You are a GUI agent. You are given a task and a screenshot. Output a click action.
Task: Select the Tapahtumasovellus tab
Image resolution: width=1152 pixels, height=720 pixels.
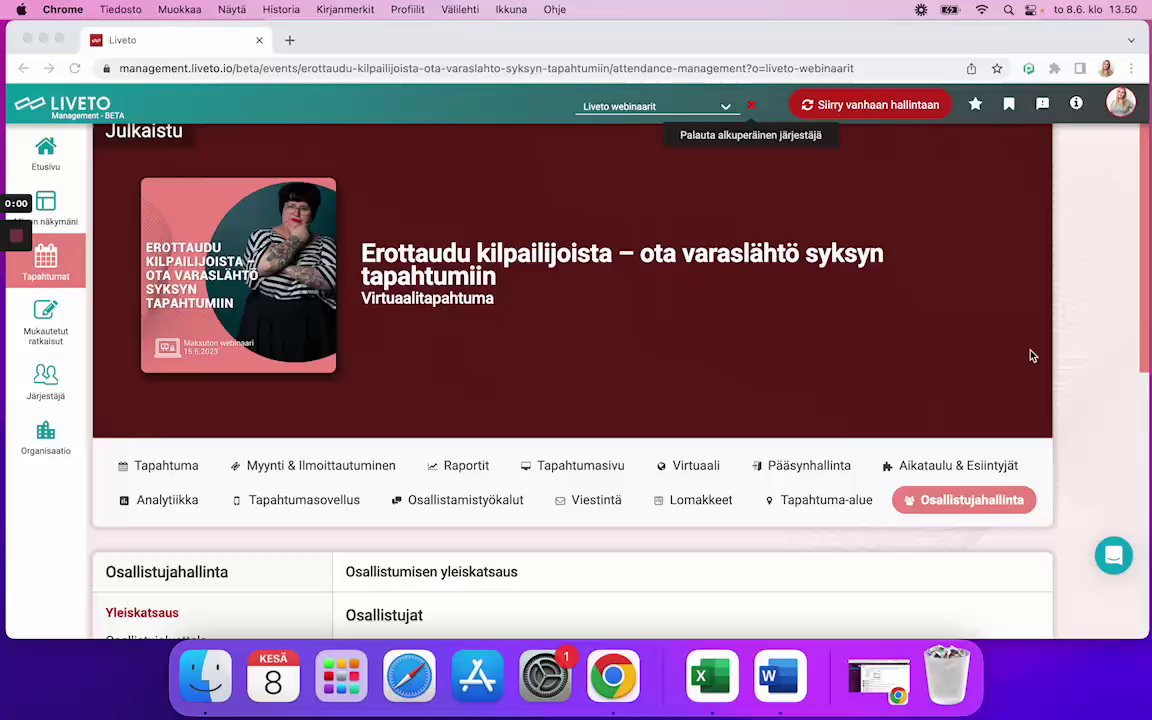pyautogui.click(x=296, y=500)
